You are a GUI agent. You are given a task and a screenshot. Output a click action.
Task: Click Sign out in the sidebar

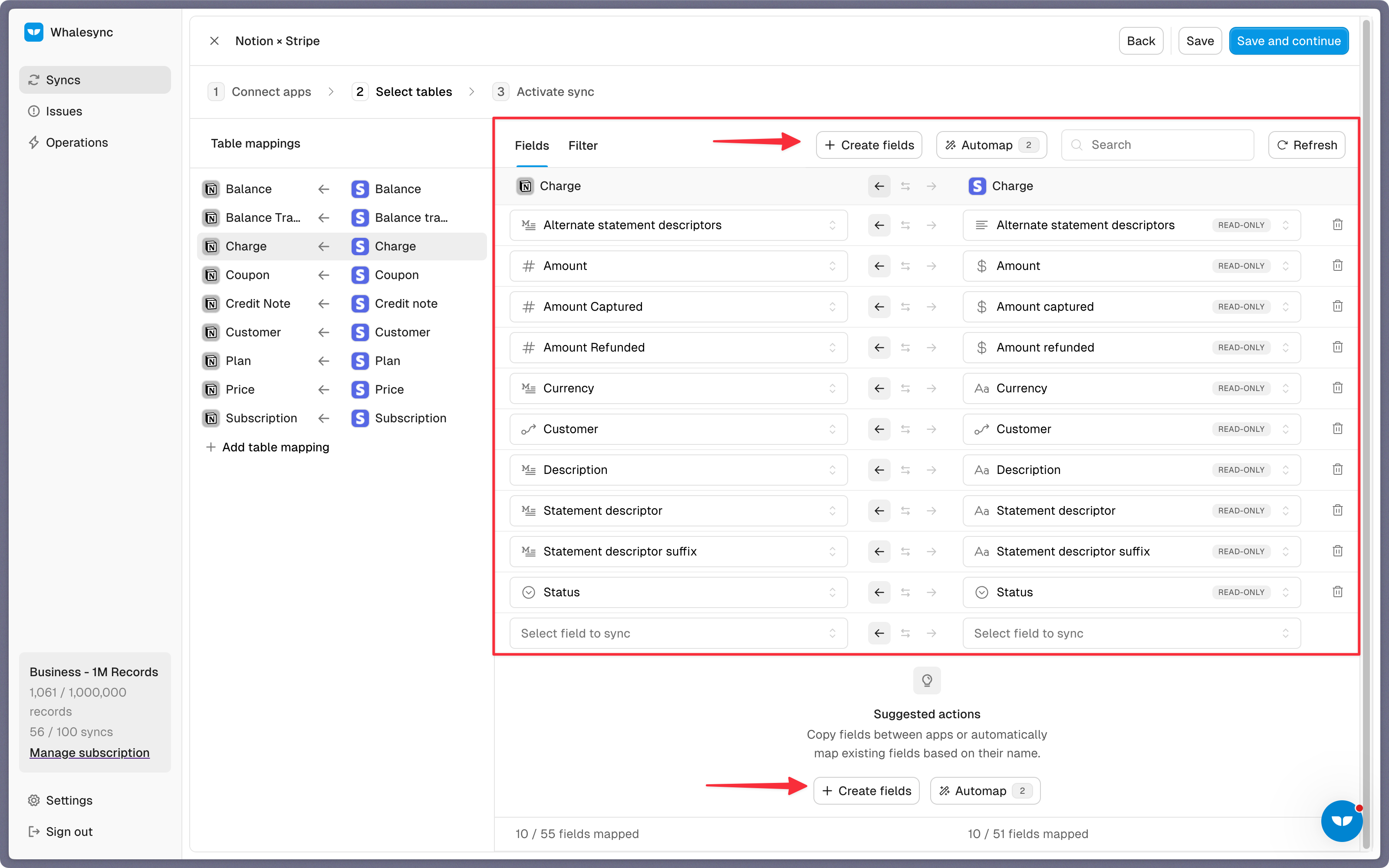(95, 831)
